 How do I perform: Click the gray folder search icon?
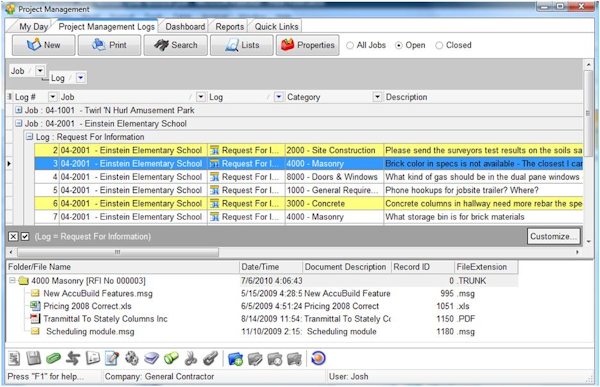click(x=275, y=359)
